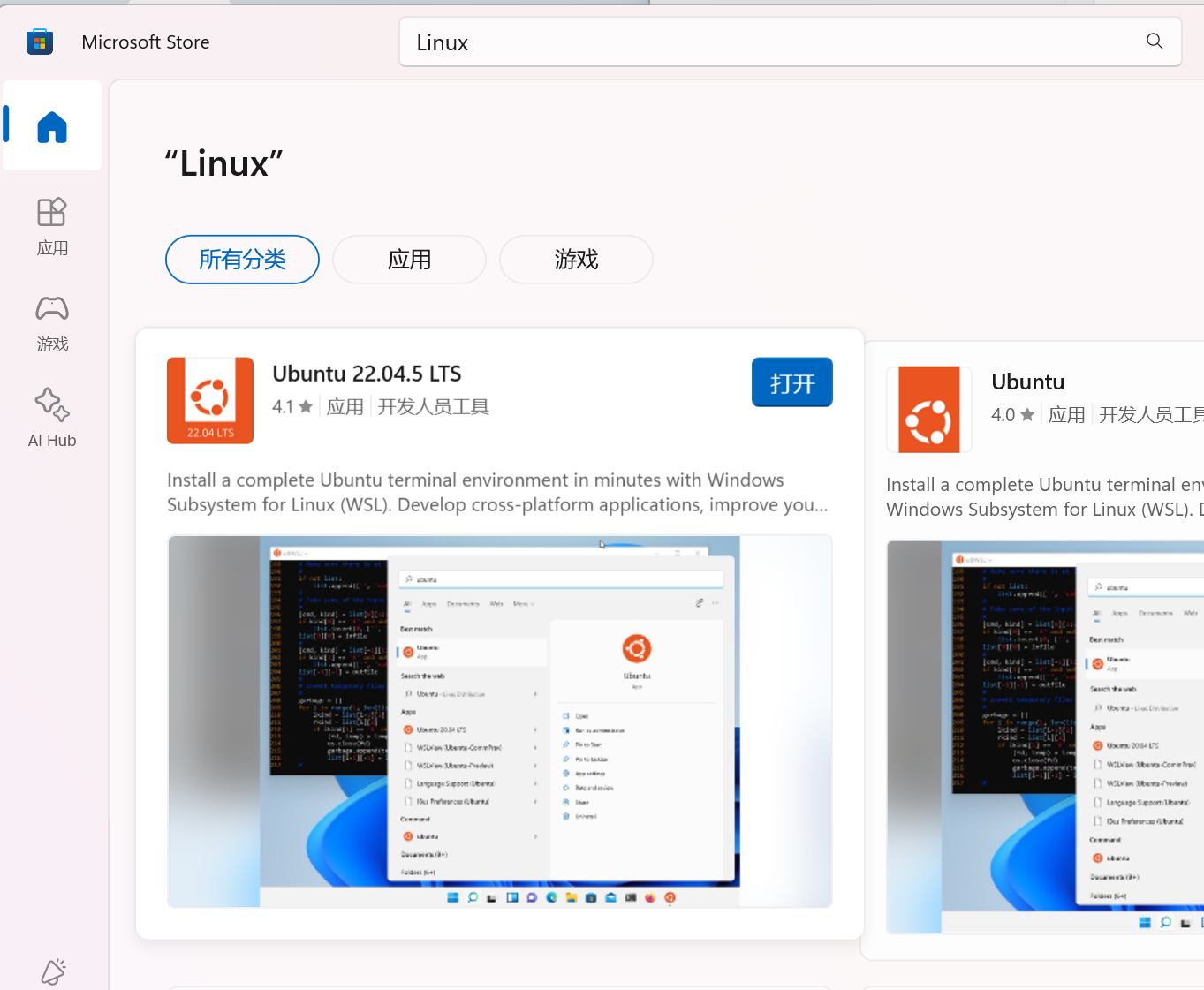Screen dimensions: 1204x990
Task: Click the Ubuntu 22.04 LTS app icon
Action: (209, 400)
